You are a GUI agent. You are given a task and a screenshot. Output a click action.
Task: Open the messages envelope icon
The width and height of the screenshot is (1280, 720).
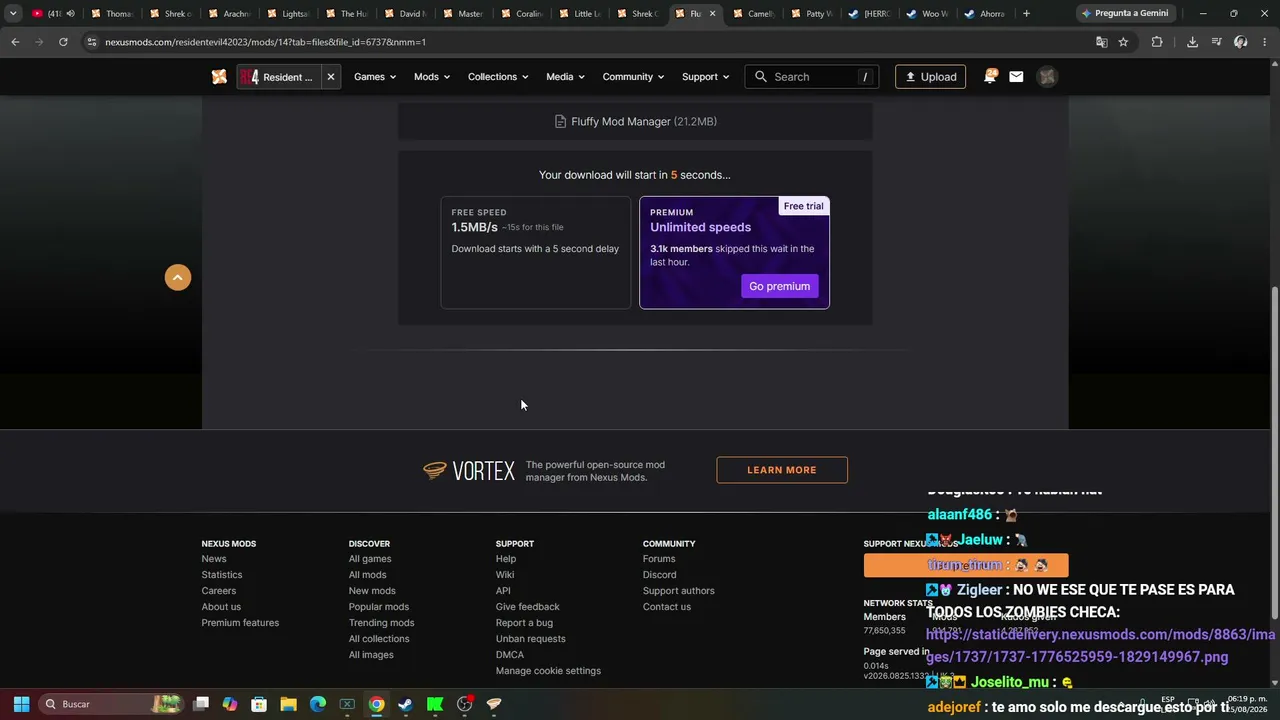point(1016,77)
